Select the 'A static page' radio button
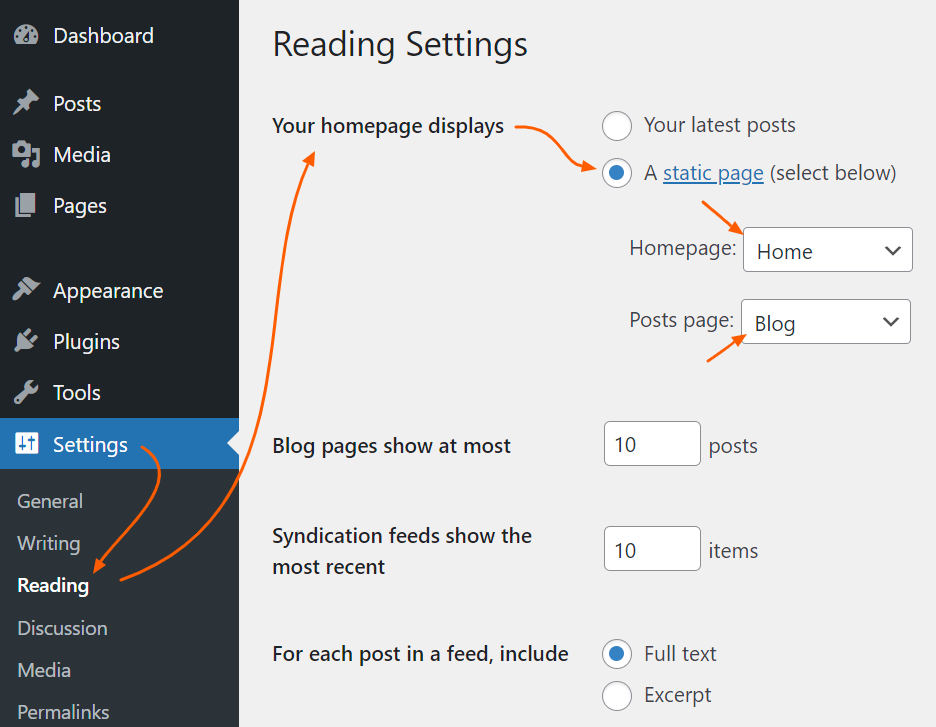 pyautogui.click(x=617, y=173)
